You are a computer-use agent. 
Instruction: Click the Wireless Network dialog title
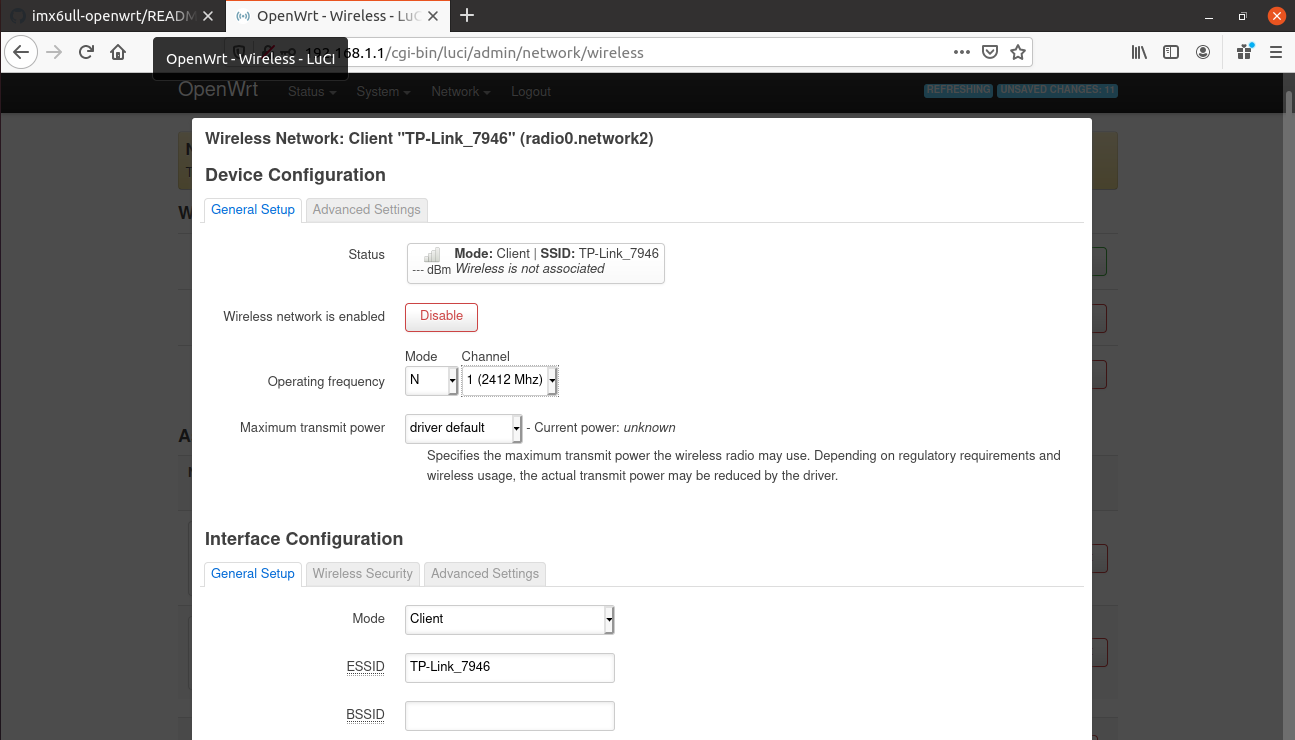coord(429,139)
